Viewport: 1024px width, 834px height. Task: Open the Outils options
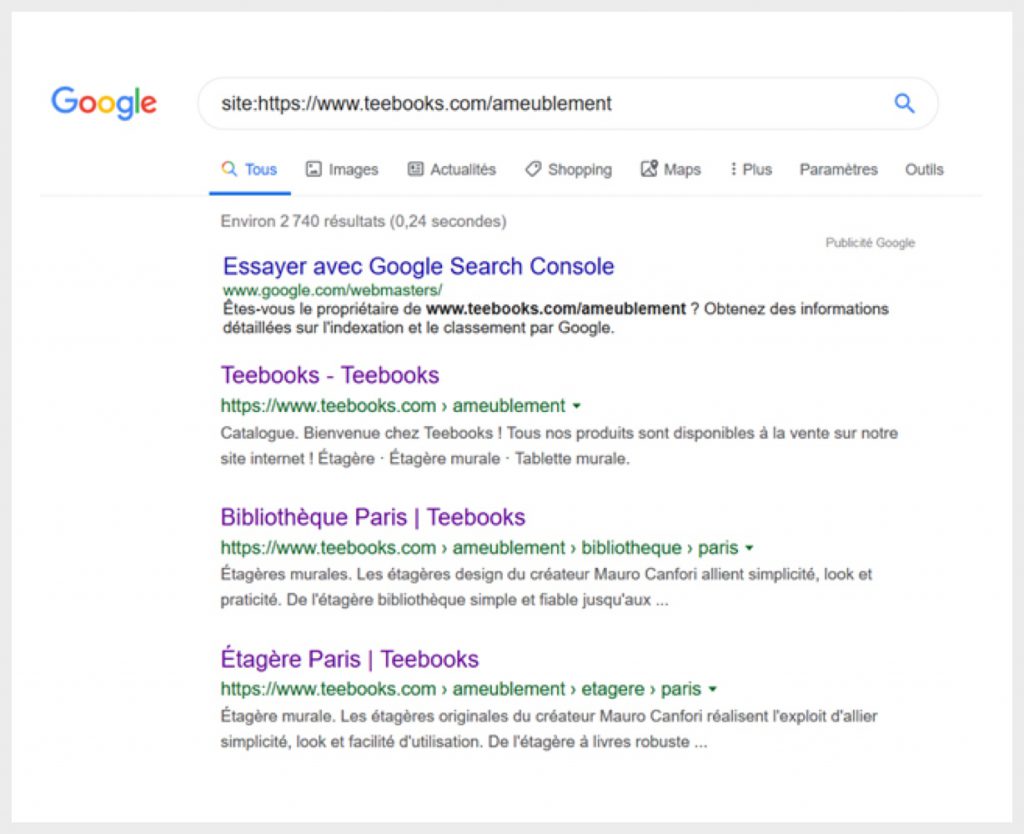[924, 169]
